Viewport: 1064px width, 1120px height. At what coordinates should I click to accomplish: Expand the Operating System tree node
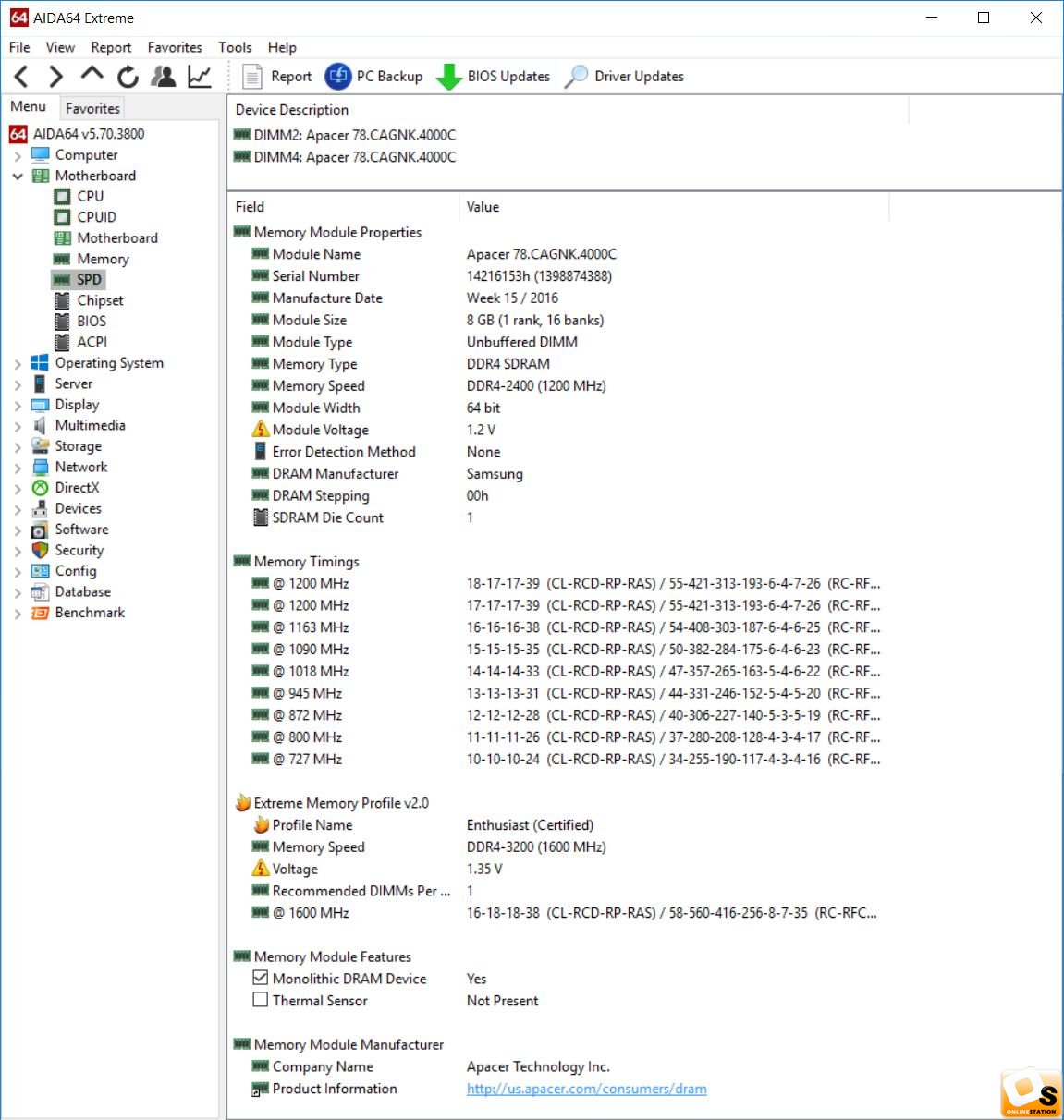point(18,363)
